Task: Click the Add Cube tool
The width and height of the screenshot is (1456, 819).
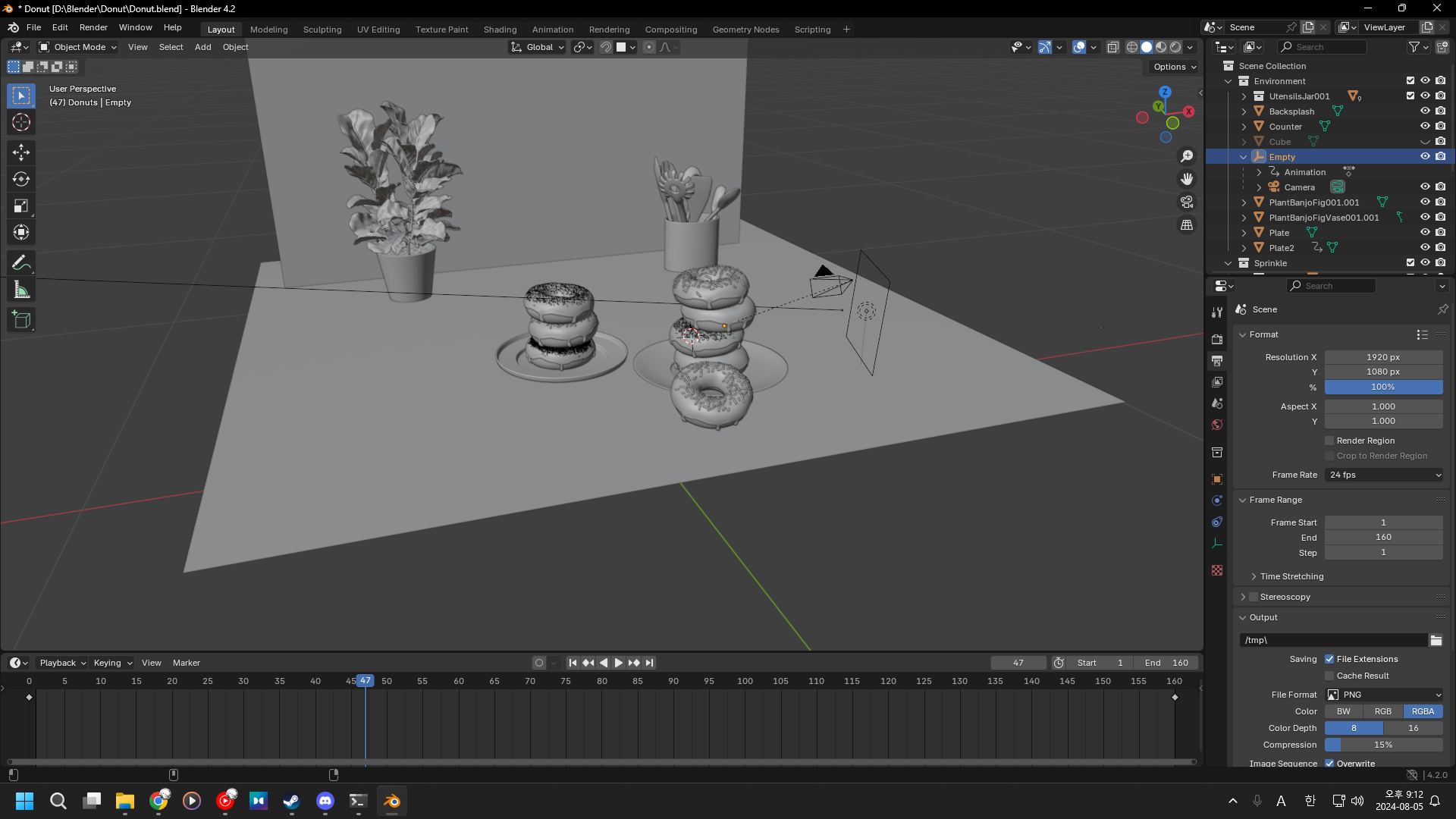Action: (21, 320)
